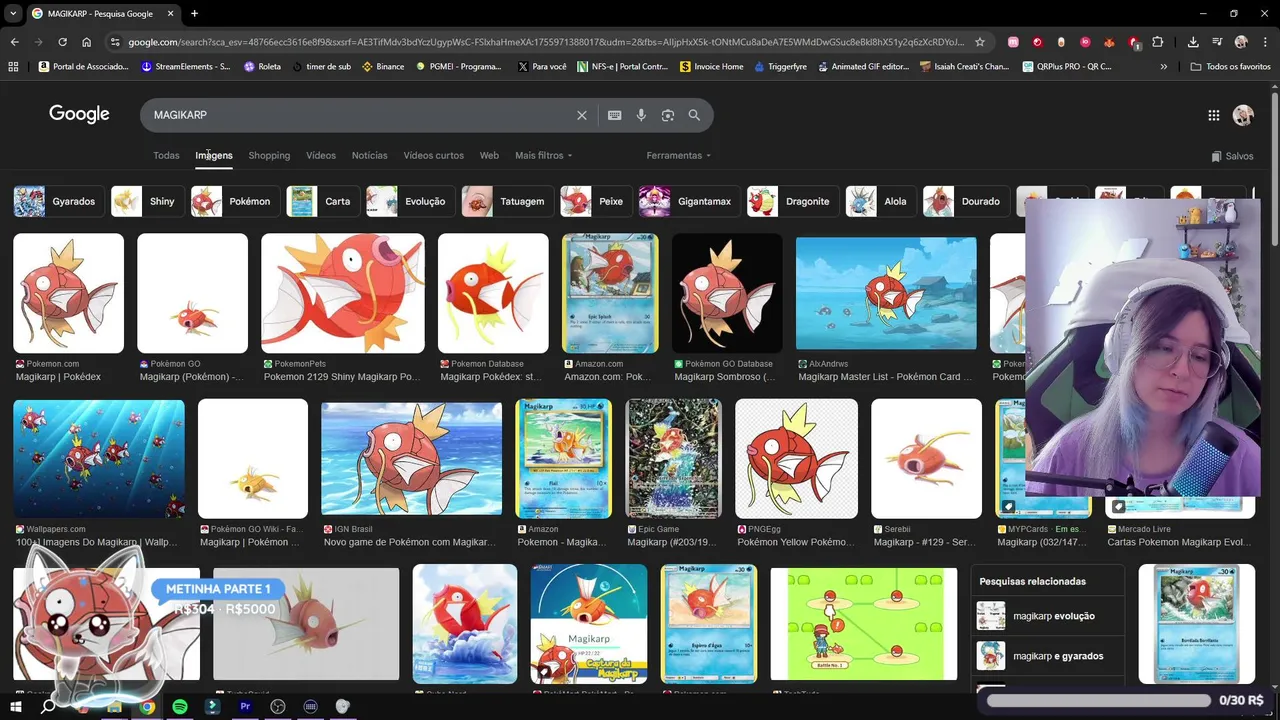This screenshot has height=720, width=1280.
Task: Open the media controls icon in toolbar
Action: pos(1217,42)
